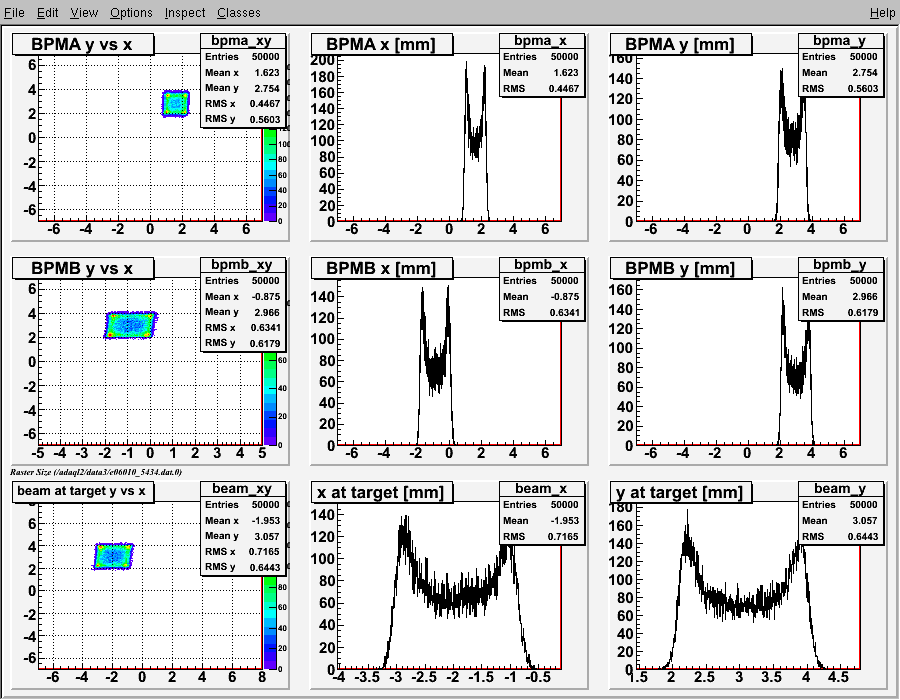The width and height of the screenshot is (900, 700).
Task: Click Mean y value 2.754 in bpma_xy
Action: [x=267, y=88]
